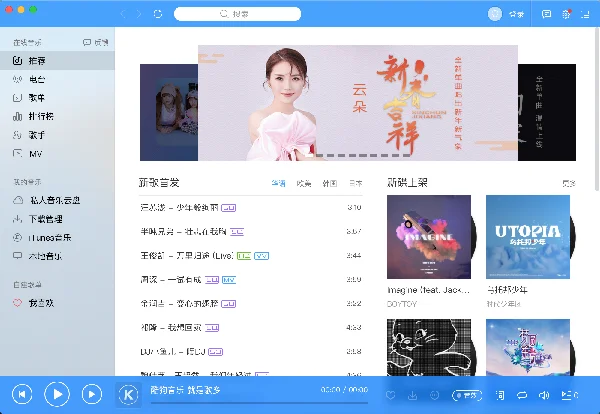Open more options circle in player bar
The image size is (600, 414).
(x=434, y=395)
